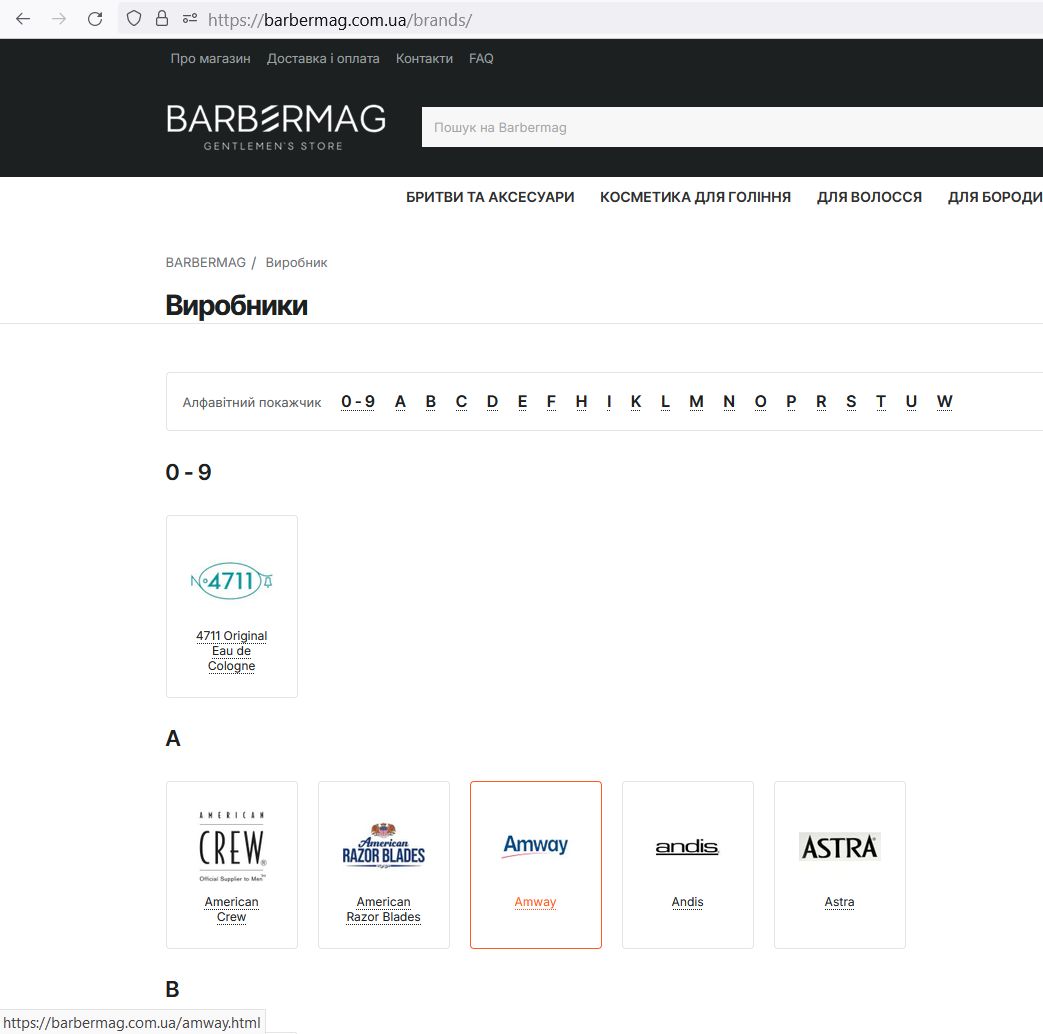This screenshot has width=1043, height=1034.
Task: Jump to letter B in index
Action: pyautogui.click(x=430, y=401)
